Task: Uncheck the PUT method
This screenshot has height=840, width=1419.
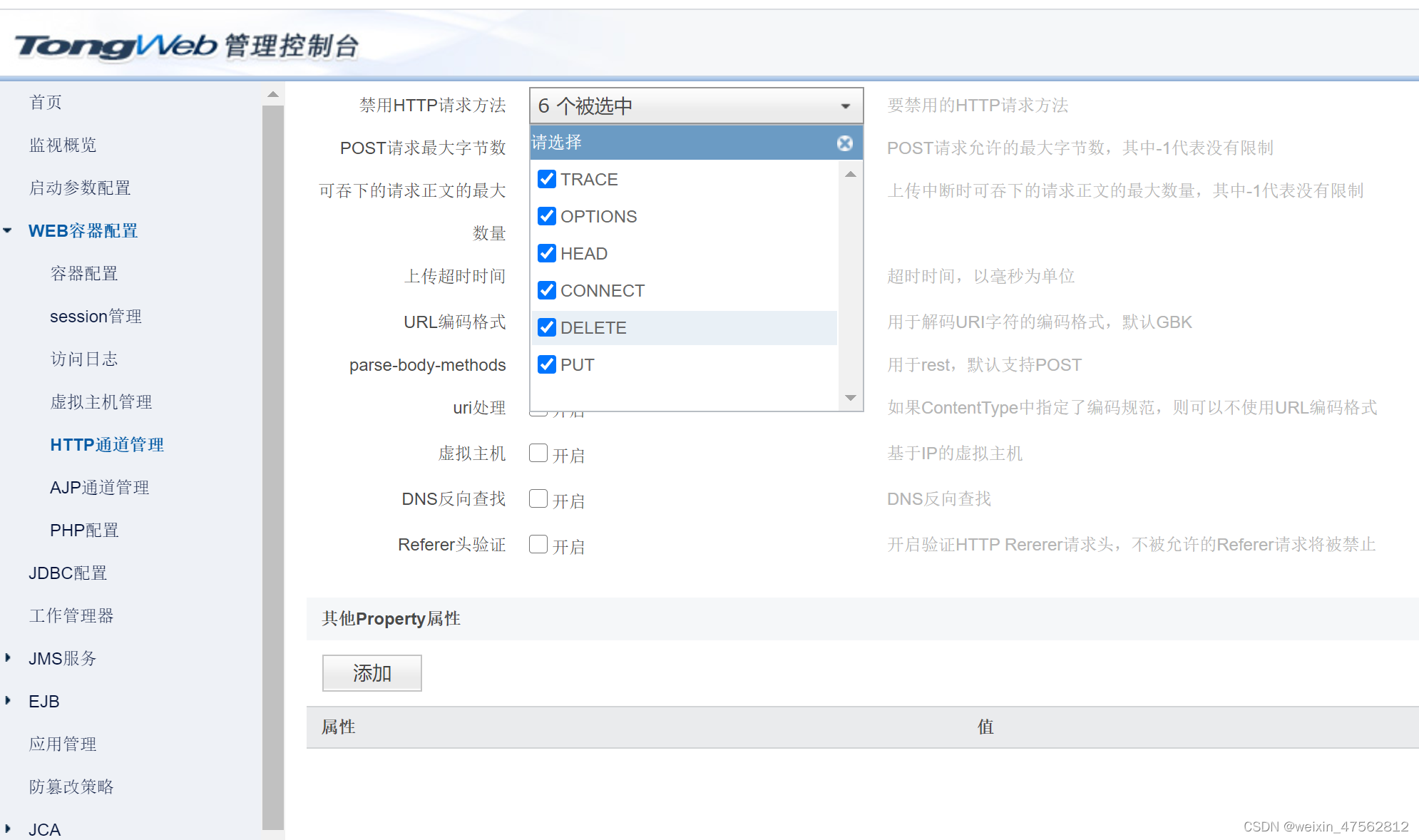Action: pos(547,364)
